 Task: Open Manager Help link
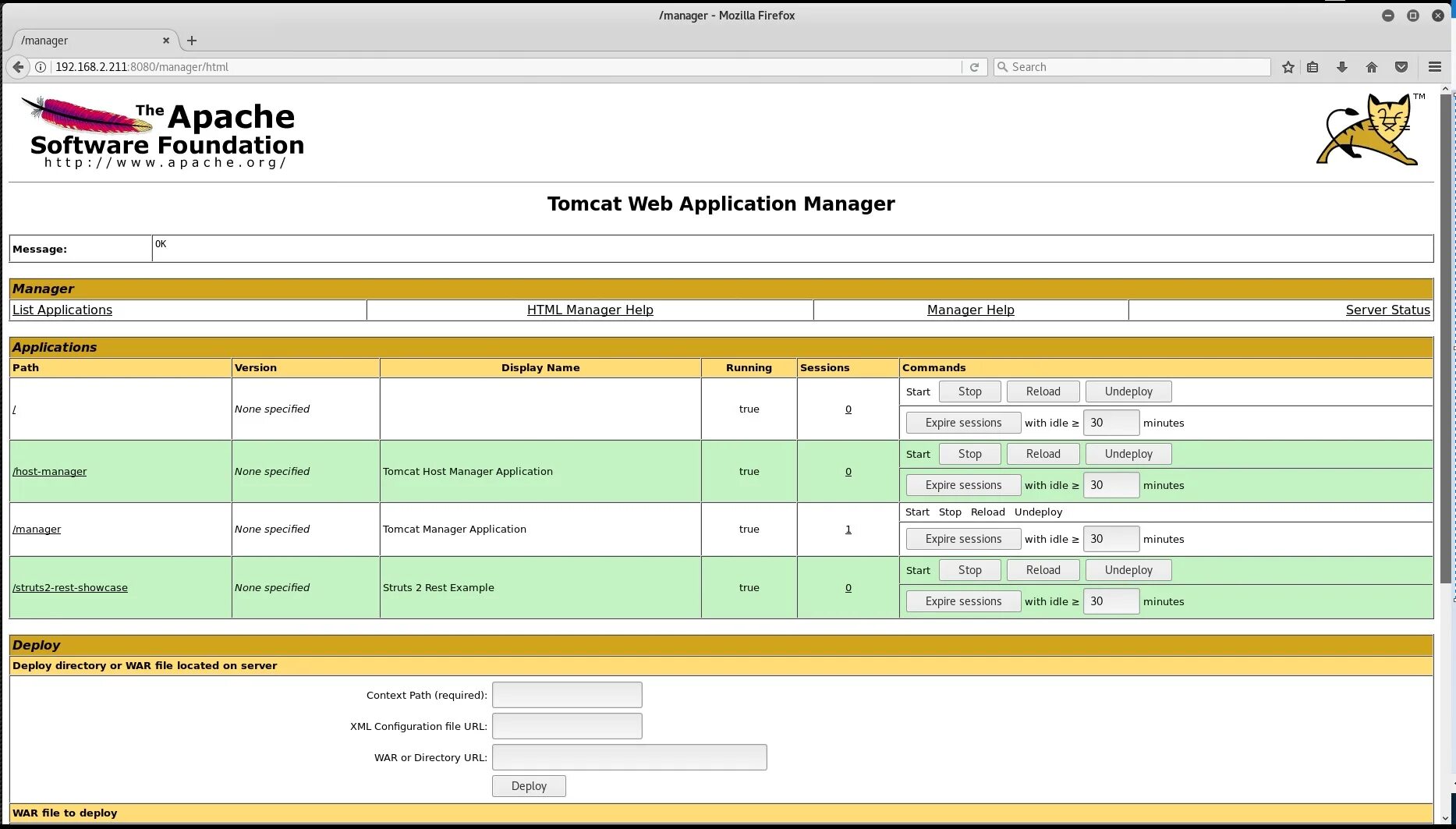tap(971, 310)
